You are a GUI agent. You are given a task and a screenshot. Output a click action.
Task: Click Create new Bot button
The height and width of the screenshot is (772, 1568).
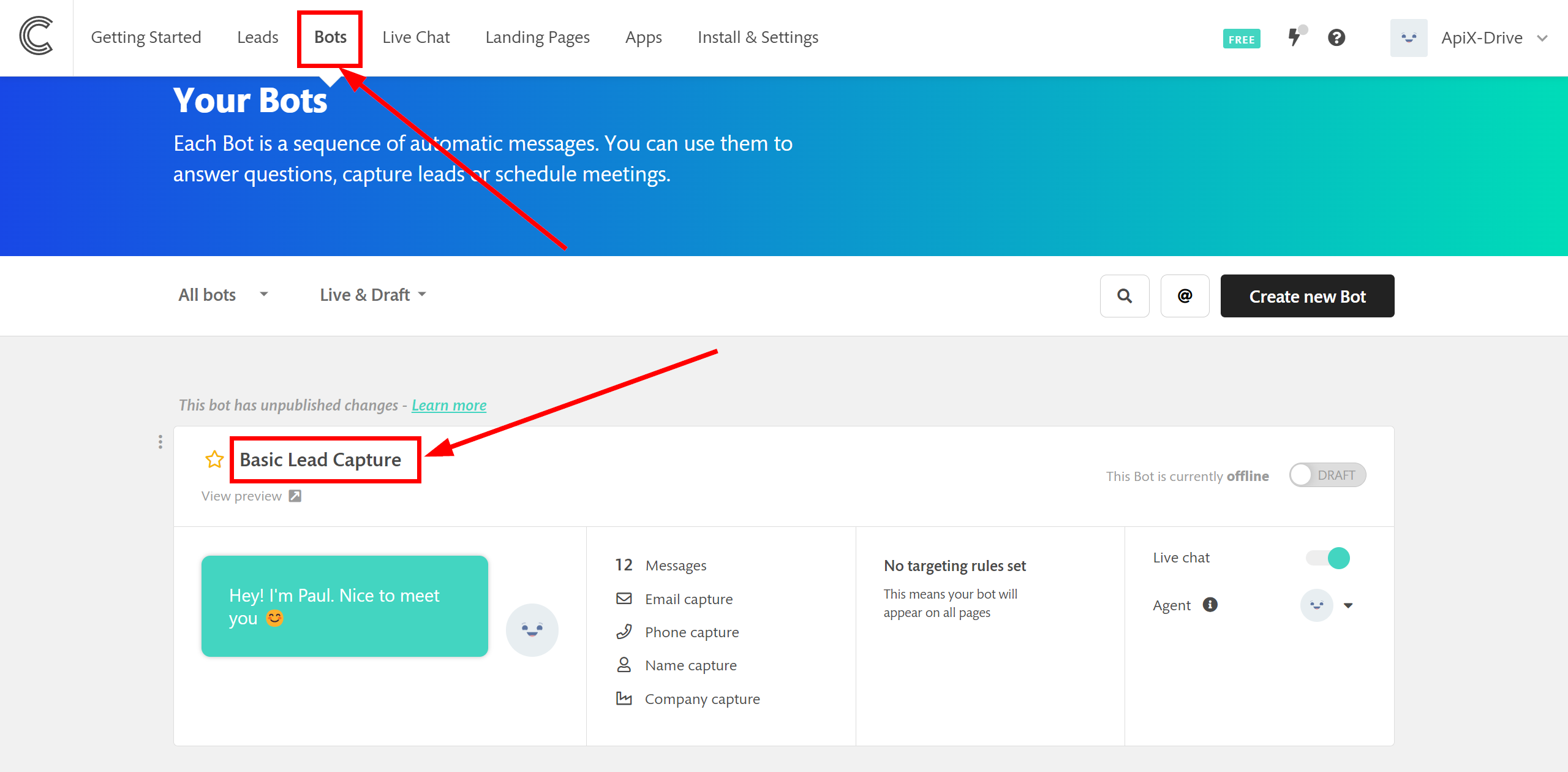(x=1308, y=296)
